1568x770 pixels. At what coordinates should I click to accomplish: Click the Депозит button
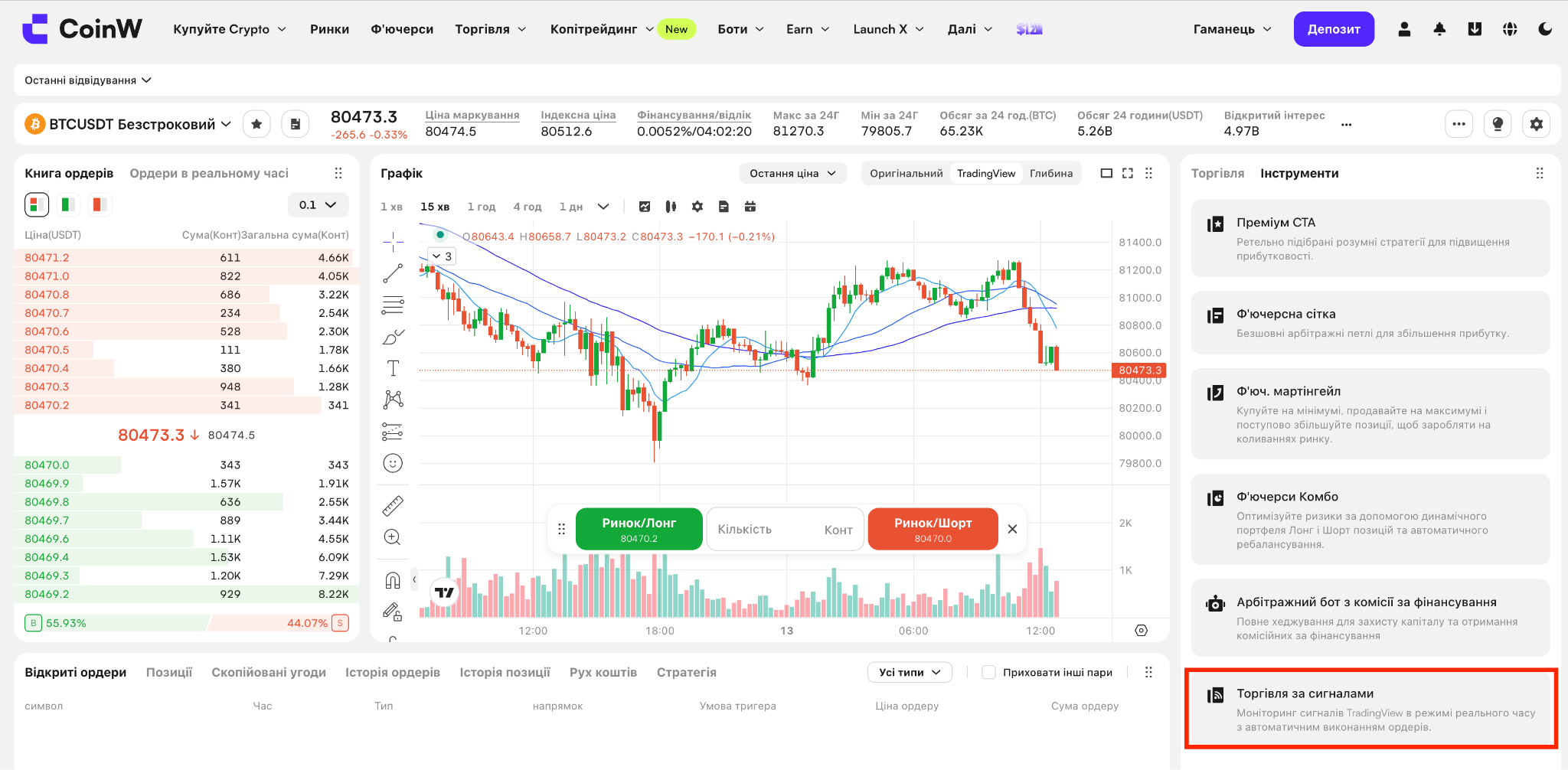point(1334,29)
